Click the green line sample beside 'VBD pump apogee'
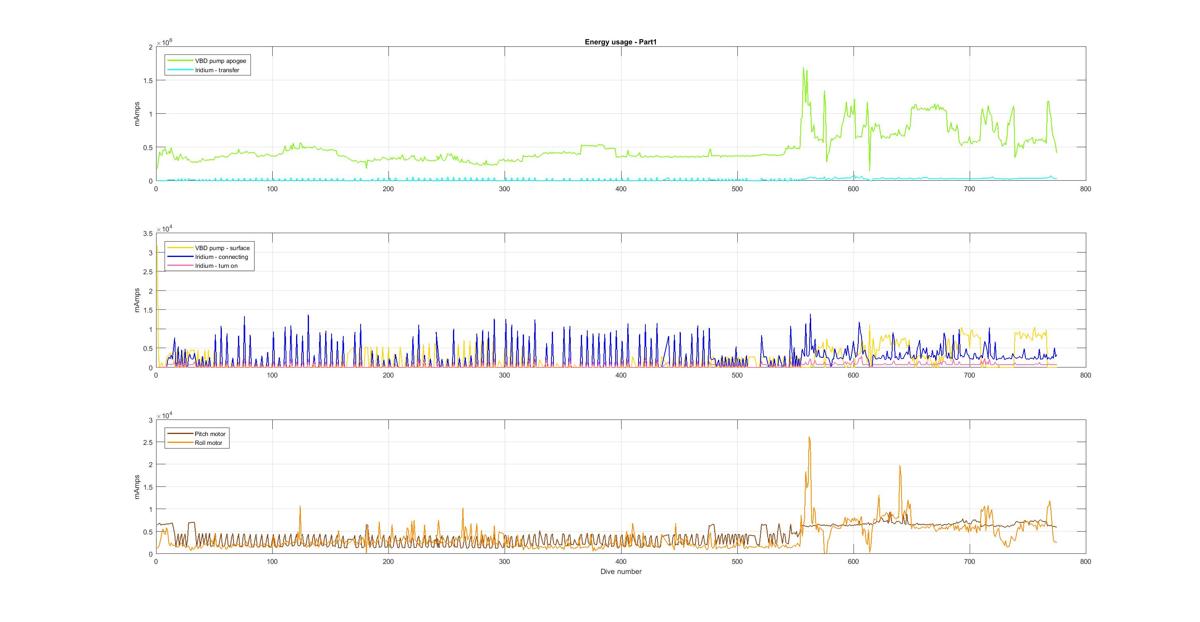 pyautogui.click(x=180, y=61)
